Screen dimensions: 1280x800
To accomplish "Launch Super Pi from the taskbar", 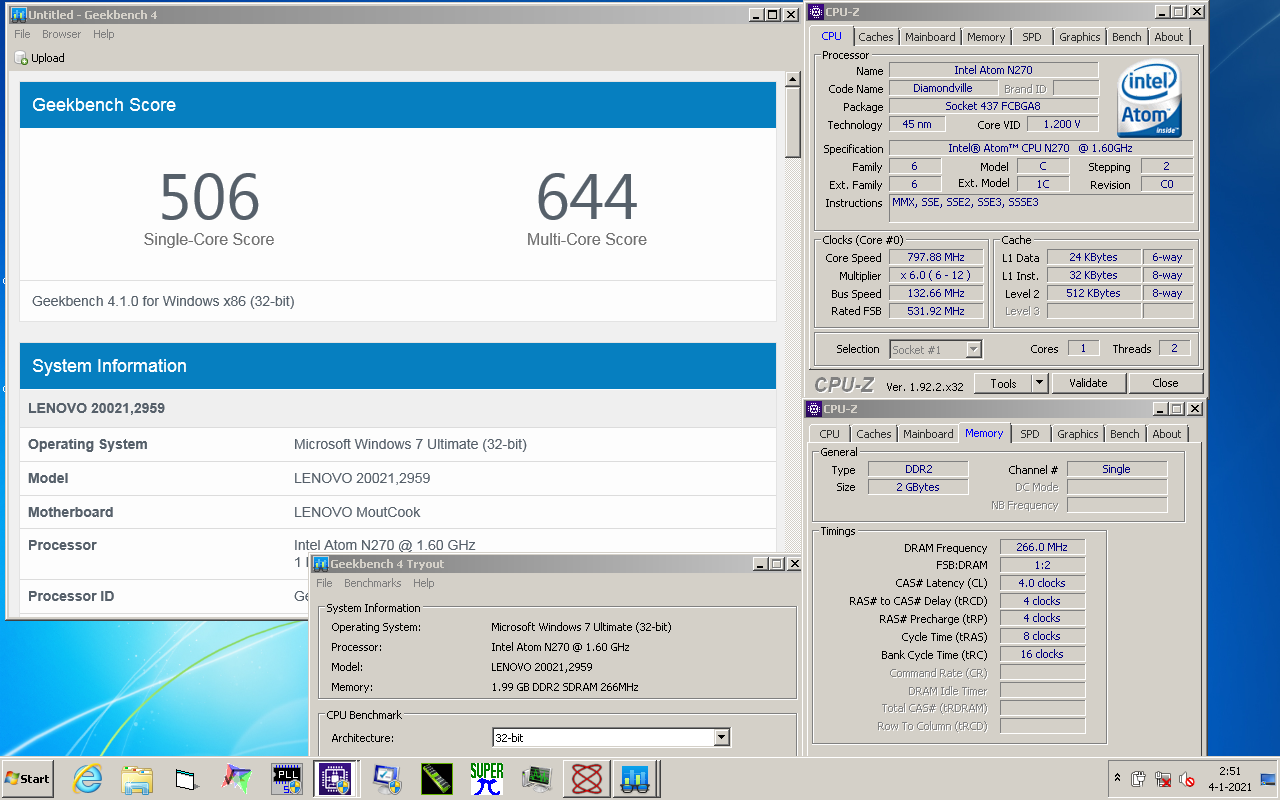I will coord(487,778).
